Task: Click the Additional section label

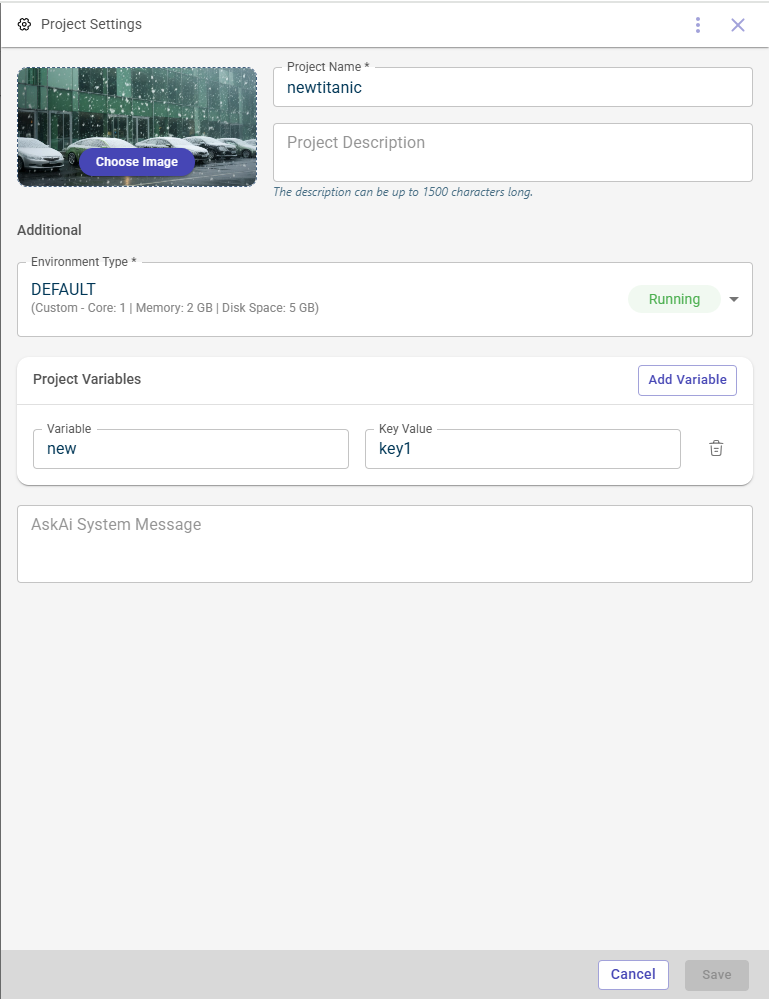Action: click(x=49, y=230)
